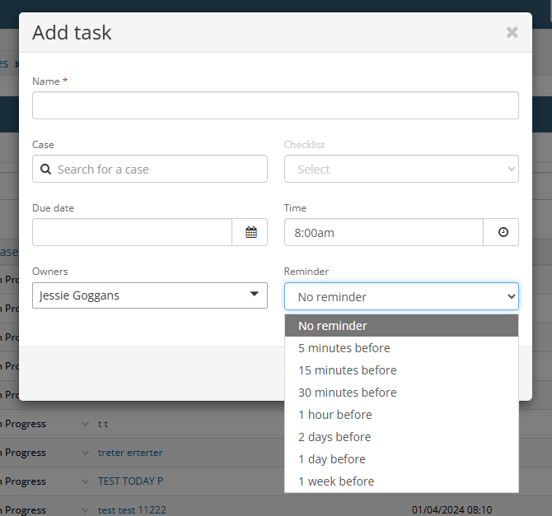The image size is (552, 516).
Task: Open the 'treter erterter' task link
Action: (130, 452)
